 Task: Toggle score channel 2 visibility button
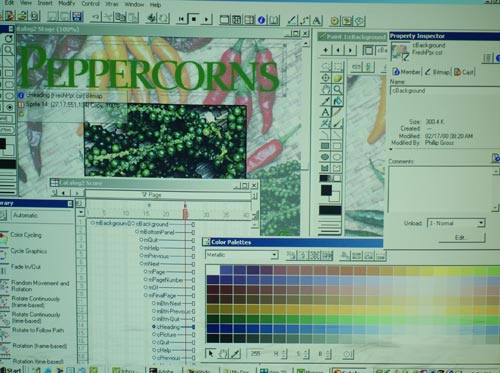click(x=81, y=230)
